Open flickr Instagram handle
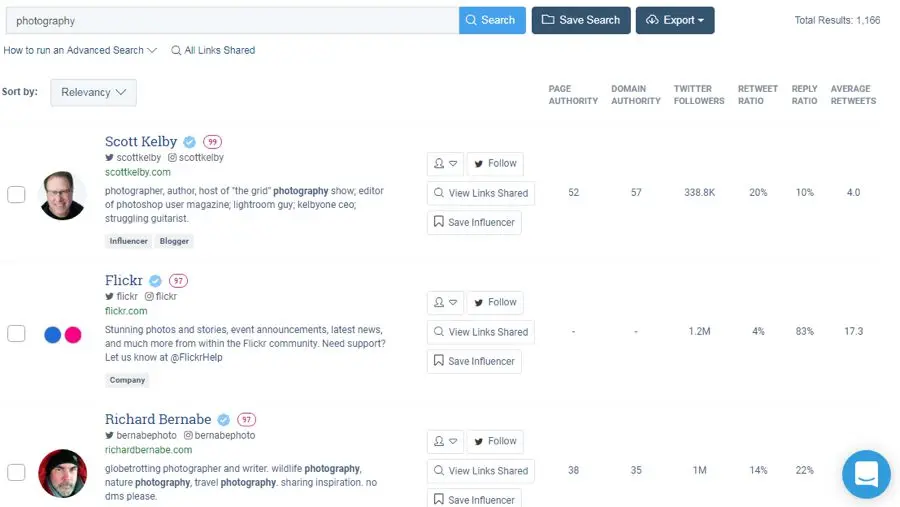The image size is (900, 507). tap(161, 296)
